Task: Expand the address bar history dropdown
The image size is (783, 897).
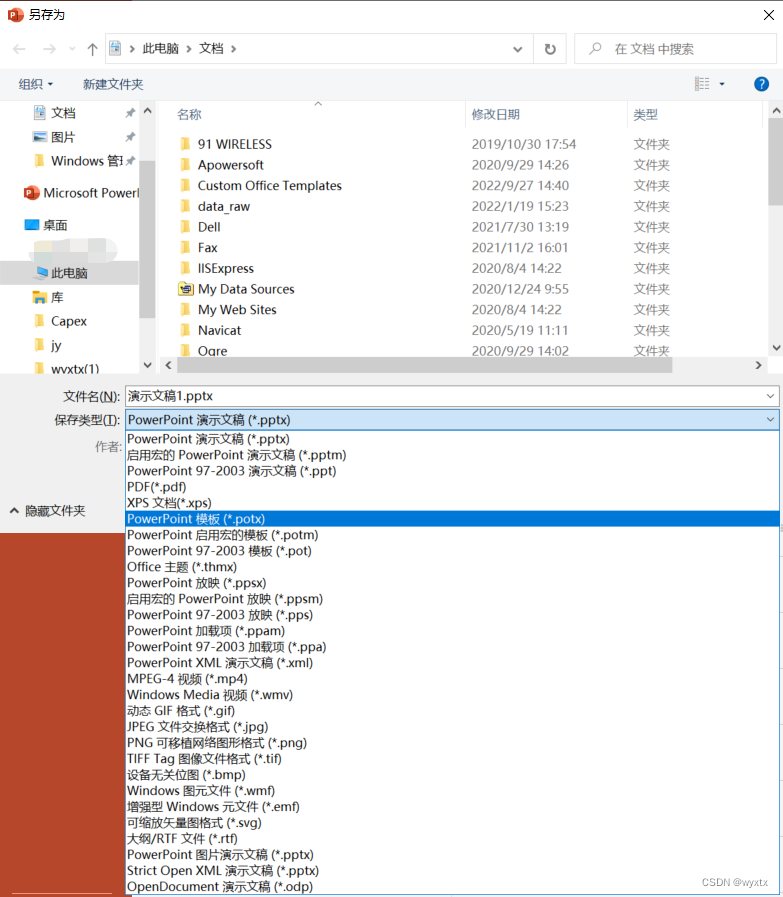Action: pyautogui.click(x=518, y=49)
